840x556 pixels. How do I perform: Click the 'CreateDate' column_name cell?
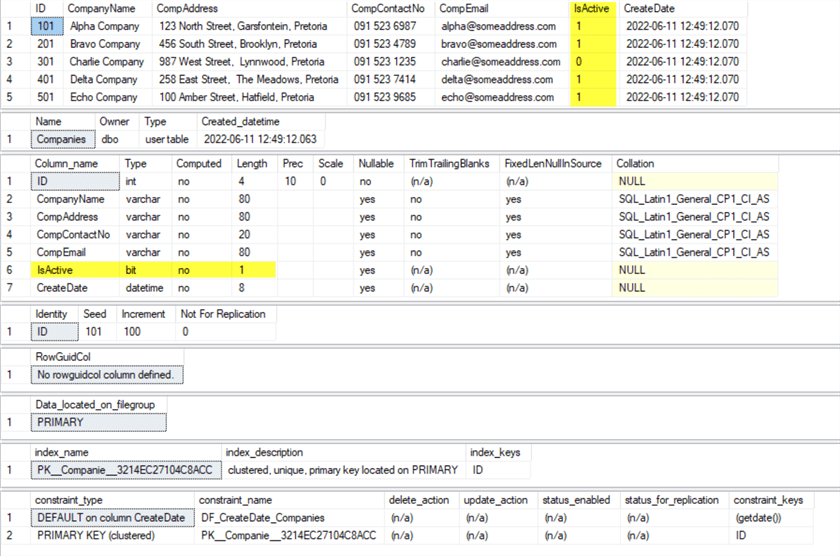click(x=62, y=288)
